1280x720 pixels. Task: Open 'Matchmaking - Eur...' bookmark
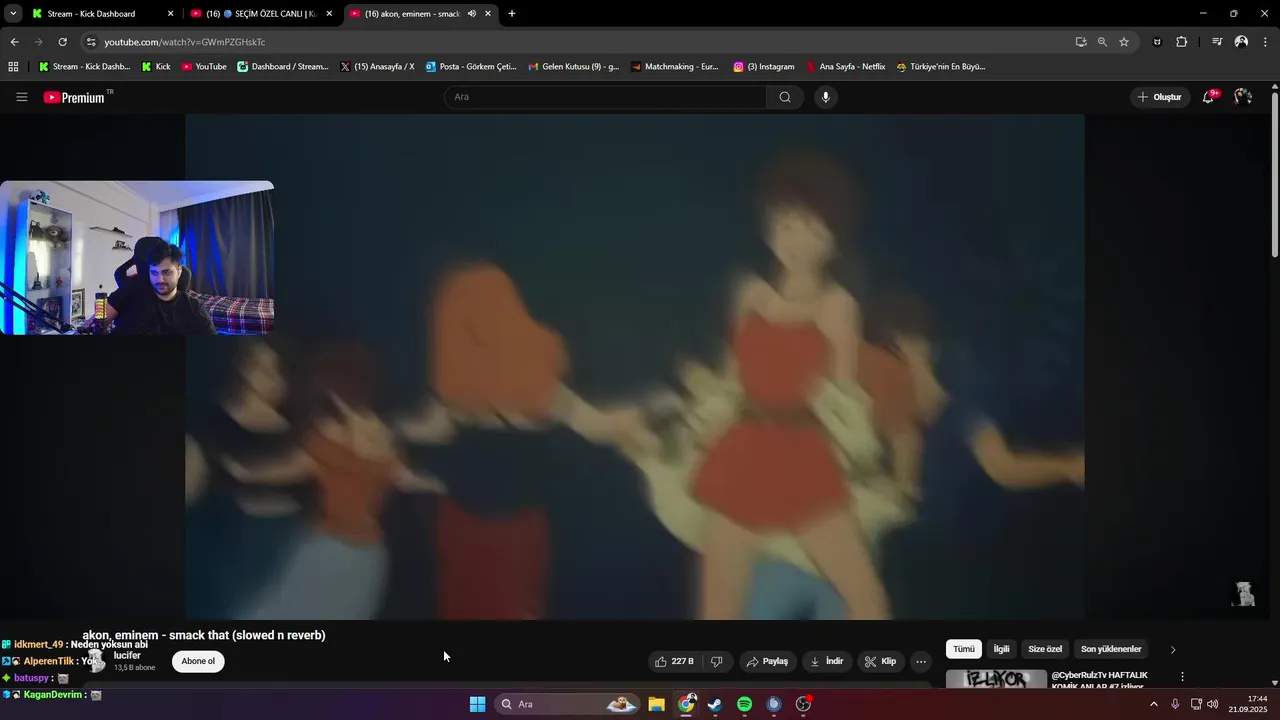tap(675, 67)
